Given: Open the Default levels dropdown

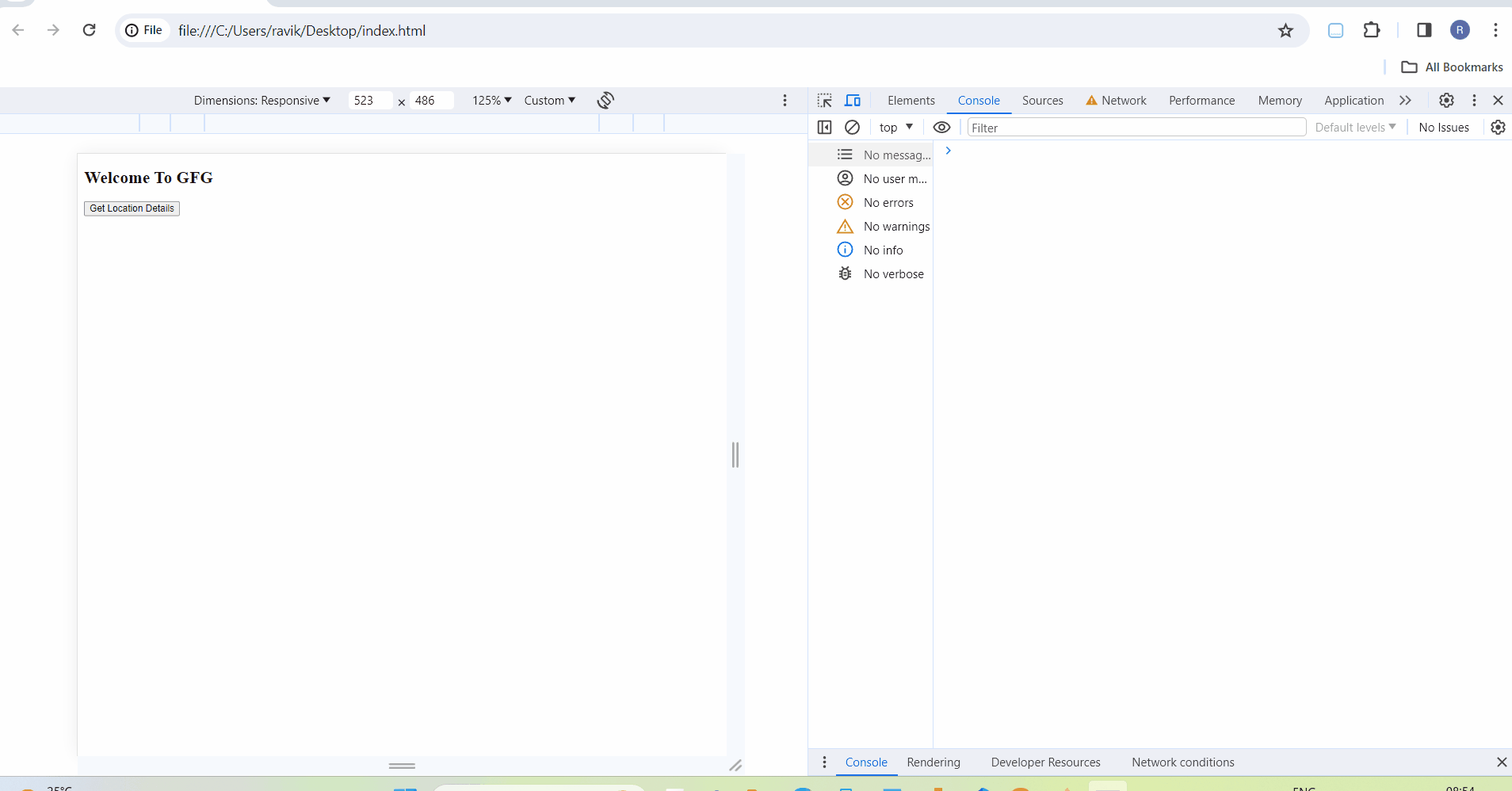Looking at the screenshot, I should [x=1355, y=127].
